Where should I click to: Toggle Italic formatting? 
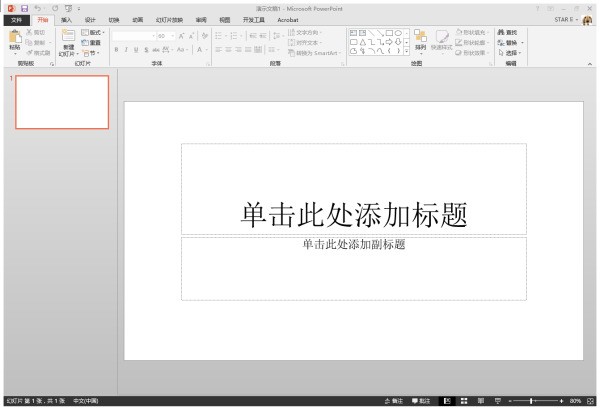coord(126,49)
